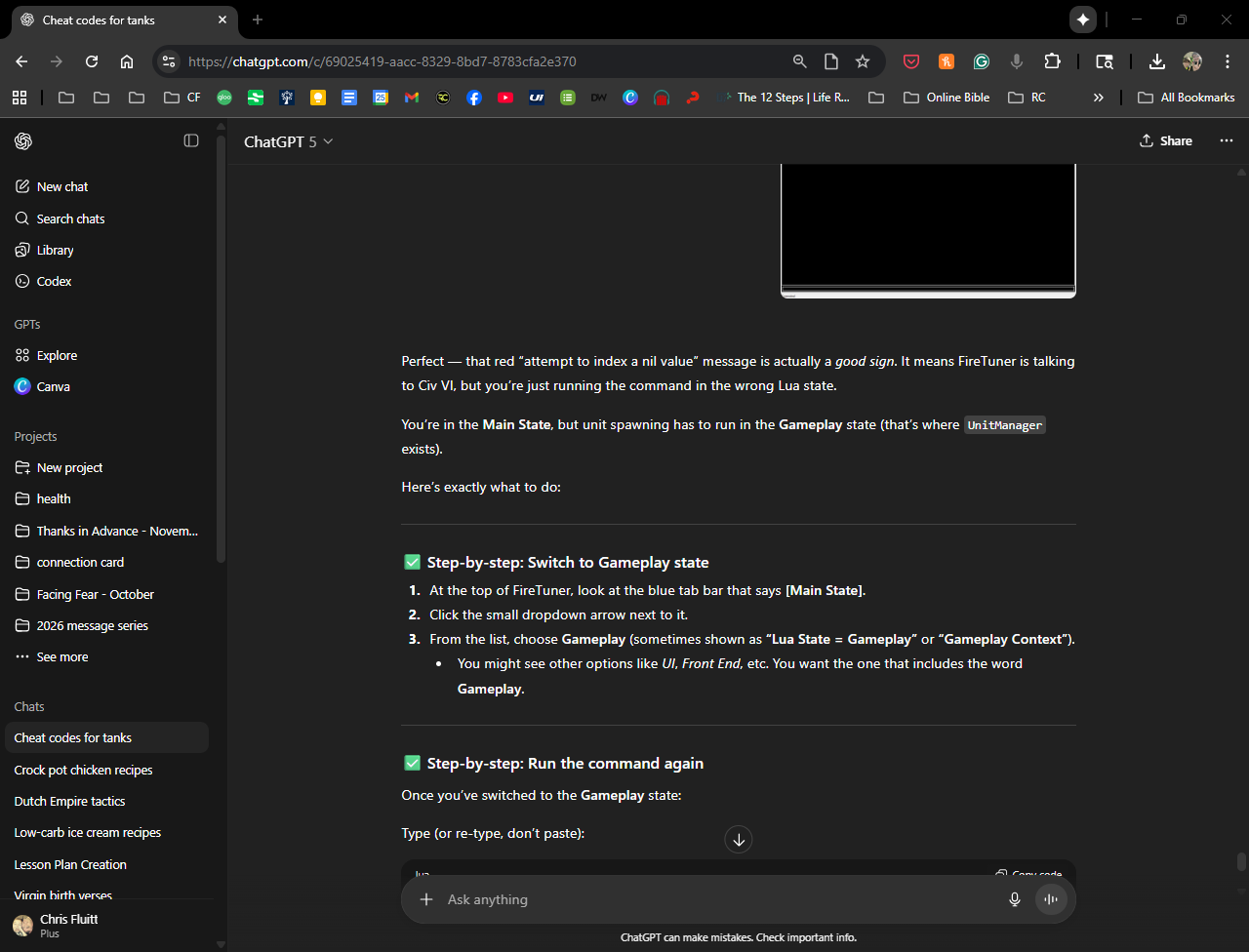
Task: Open the ChatGPT 5 model dropdown
Action: point(288,141)
